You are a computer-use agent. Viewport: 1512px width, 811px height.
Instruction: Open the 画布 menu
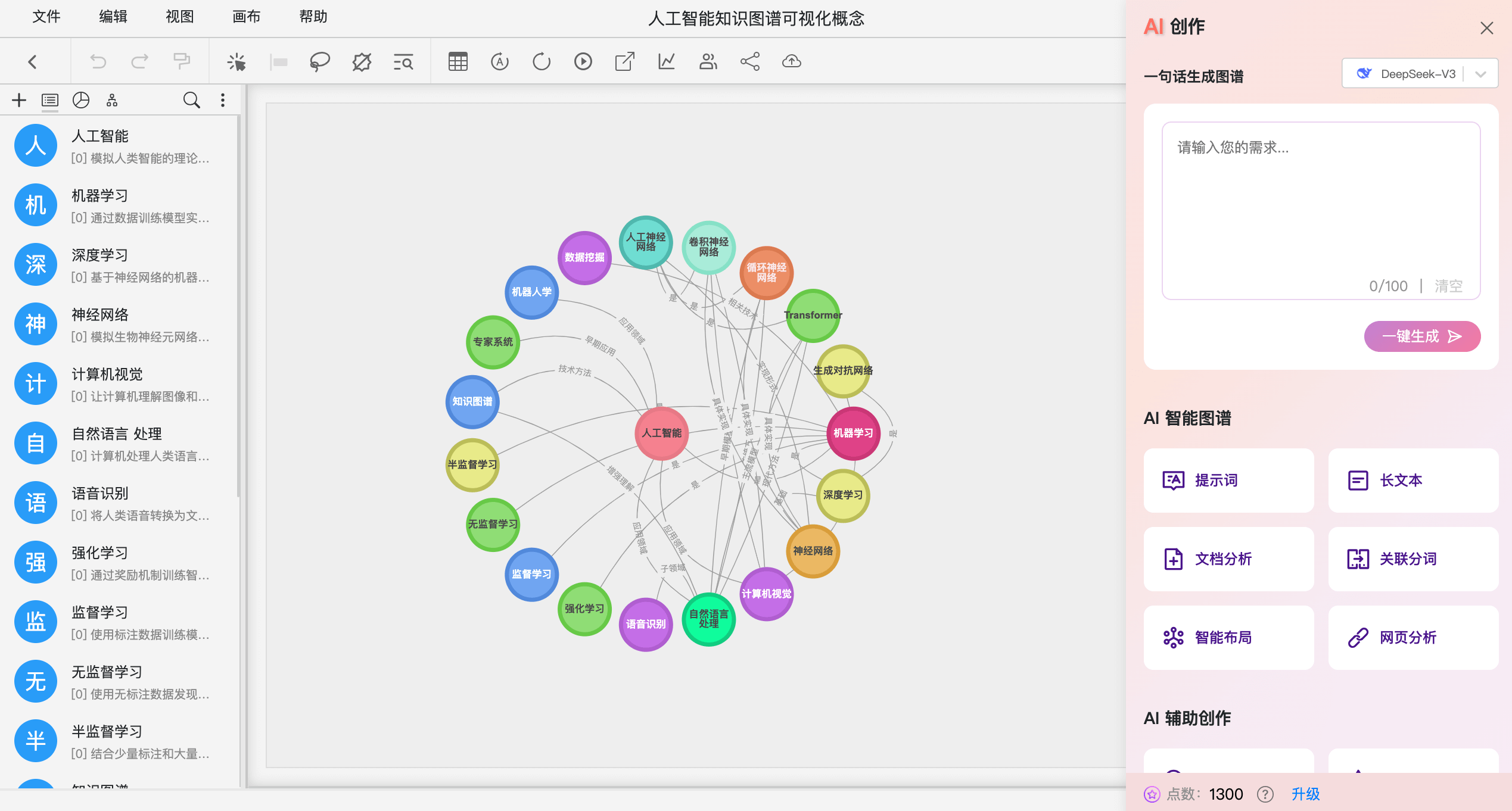247,17
